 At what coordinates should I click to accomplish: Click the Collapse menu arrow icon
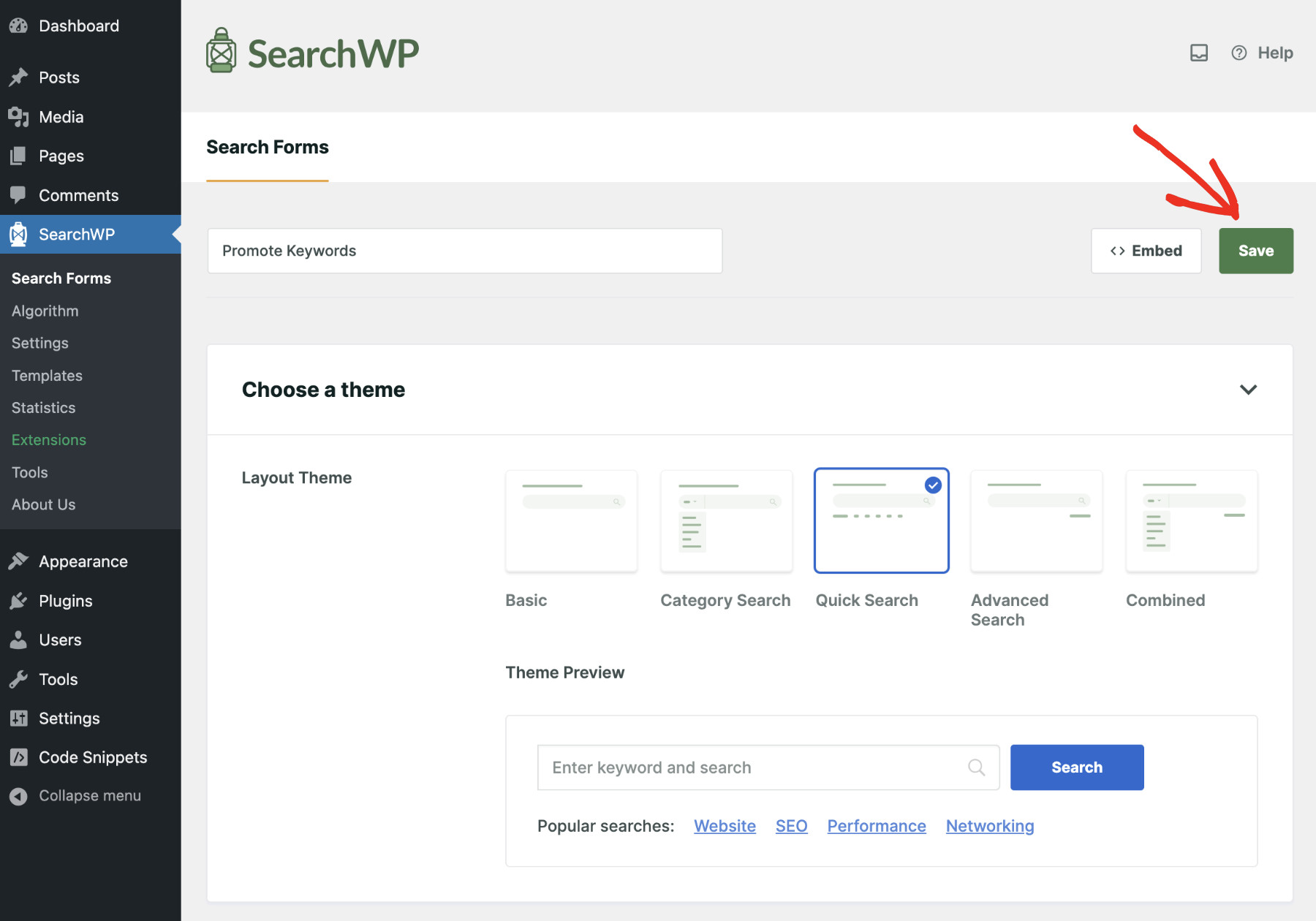coord(18,796)
